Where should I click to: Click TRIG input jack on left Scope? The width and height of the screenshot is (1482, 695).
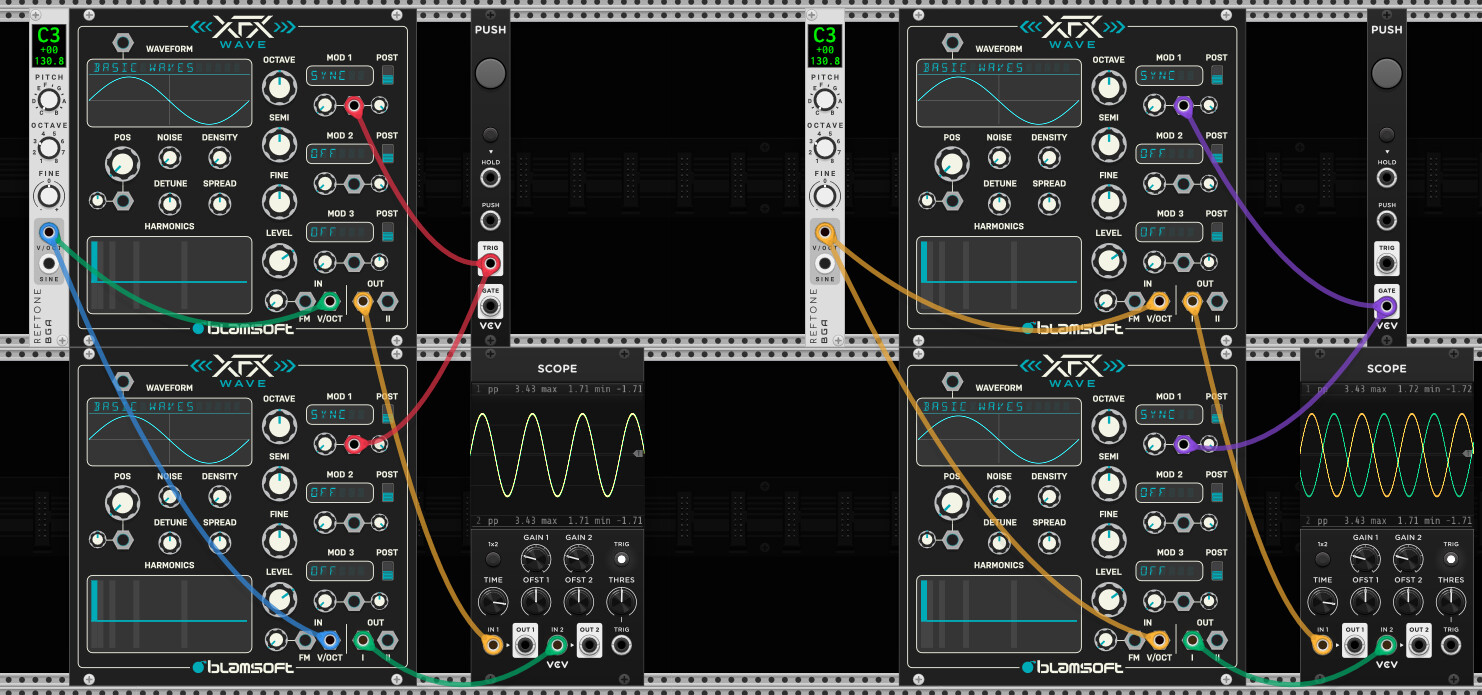621,645
